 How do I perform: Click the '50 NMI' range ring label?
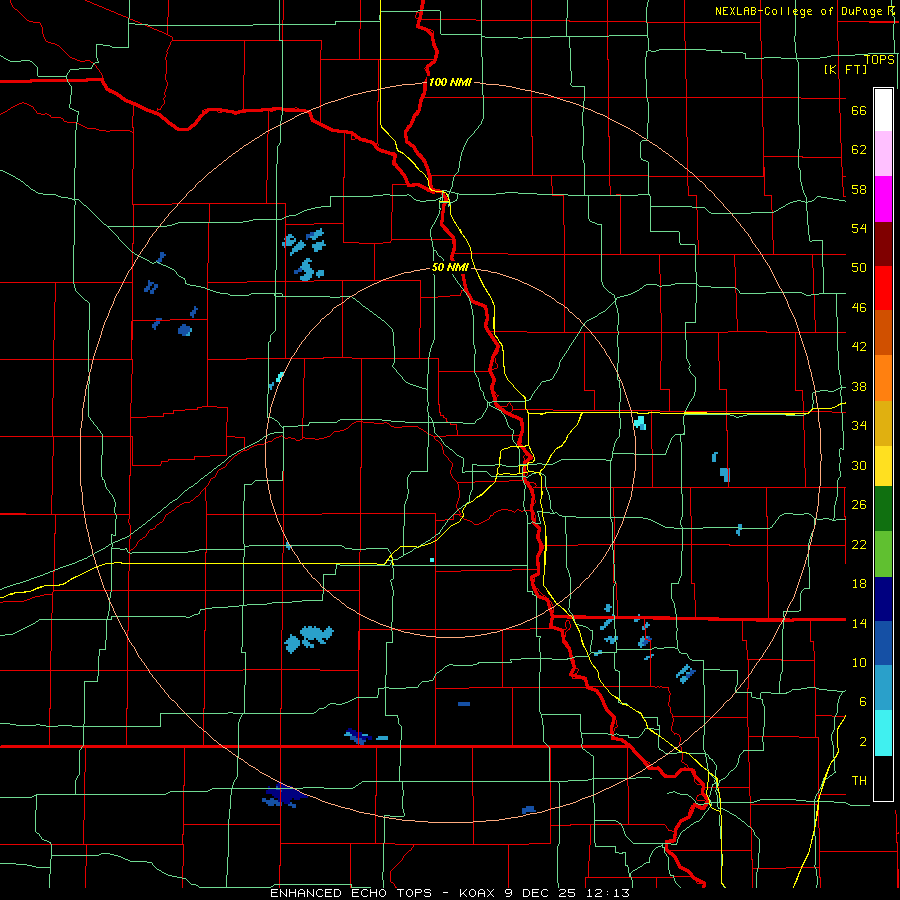point(451,267)
